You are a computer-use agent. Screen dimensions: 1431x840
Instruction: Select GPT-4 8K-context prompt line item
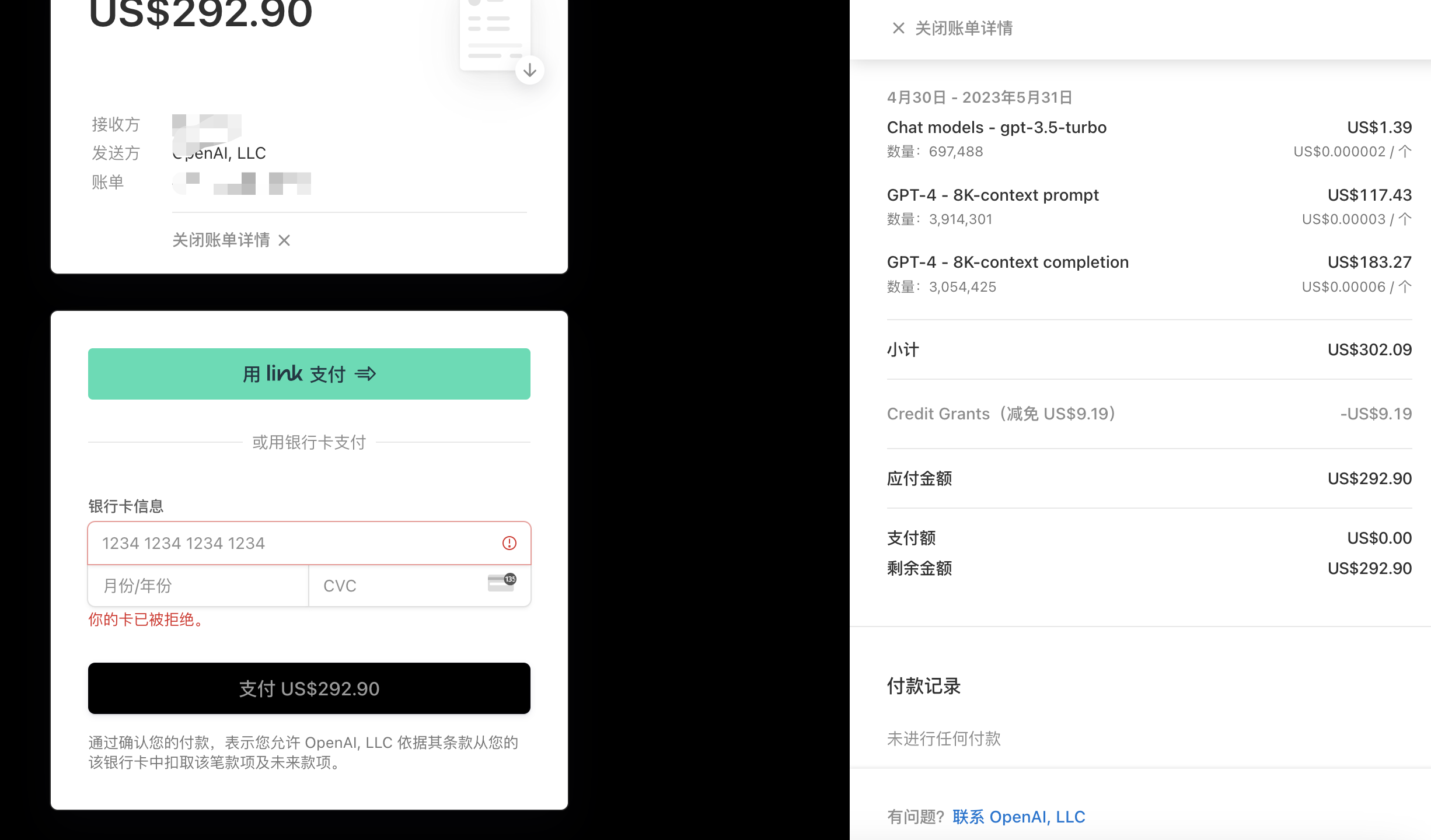[x=992, y=195]
